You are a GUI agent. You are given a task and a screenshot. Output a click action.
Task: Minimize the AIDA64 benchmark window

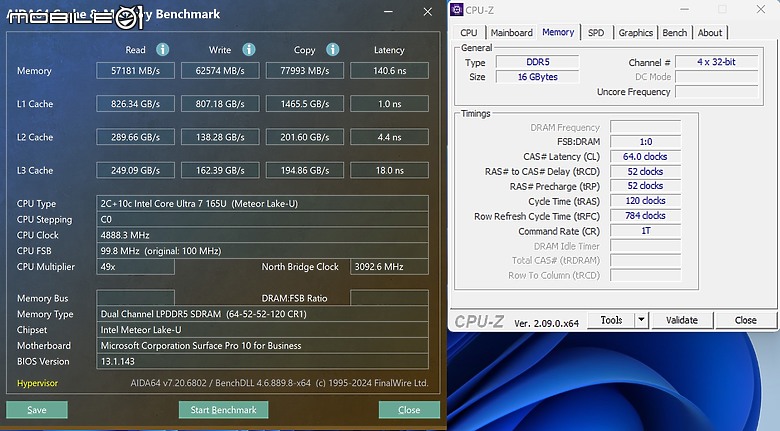[x=389, y=11]
